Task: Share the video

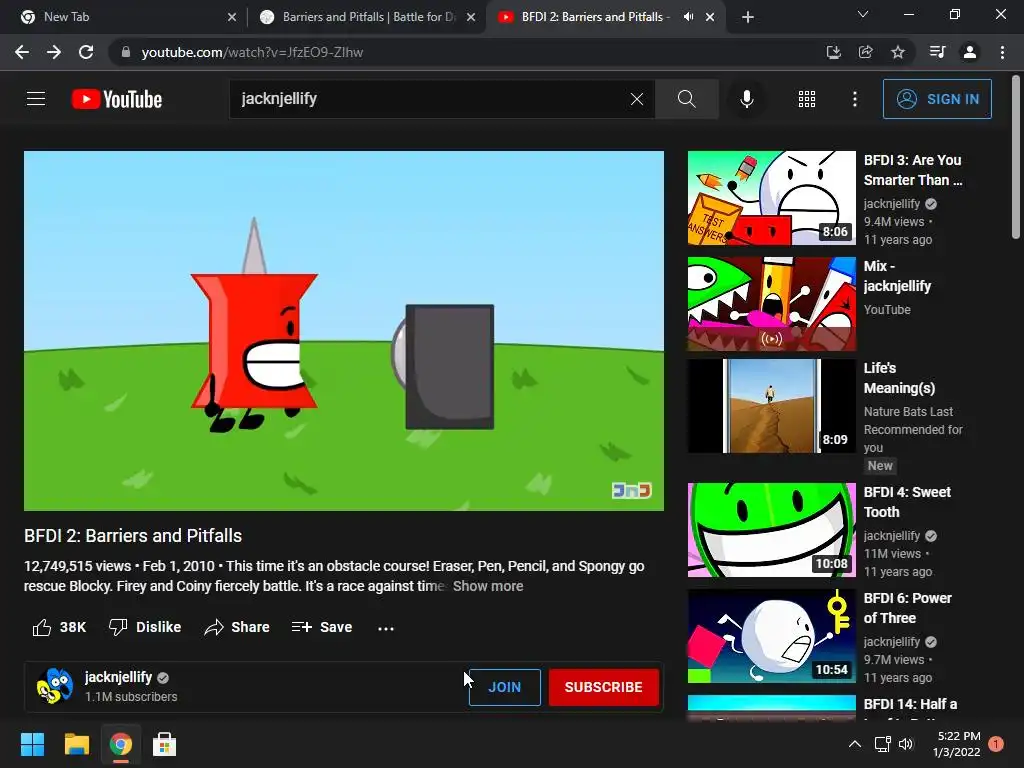Action: (x=236, y=627)
